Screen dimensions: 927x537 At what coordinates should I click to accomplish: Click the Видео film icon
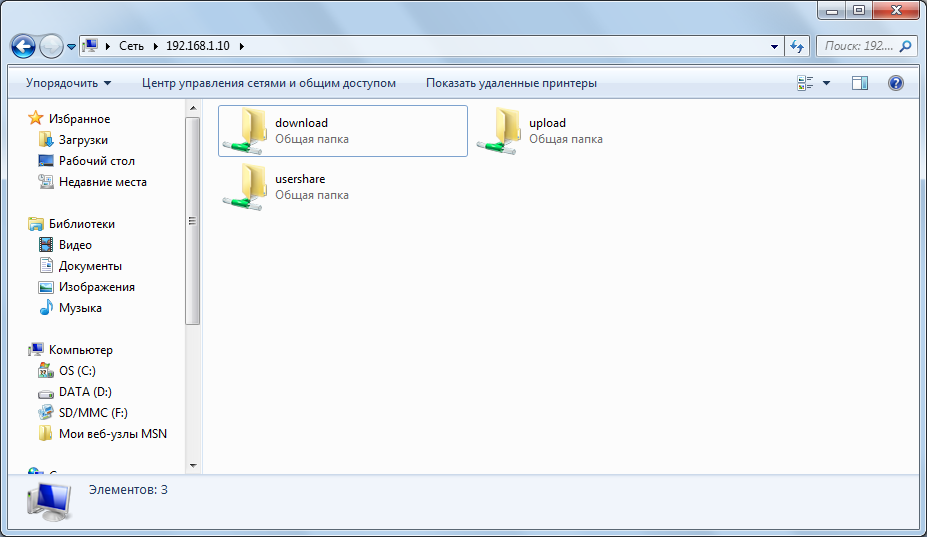(x=46, y=244)
